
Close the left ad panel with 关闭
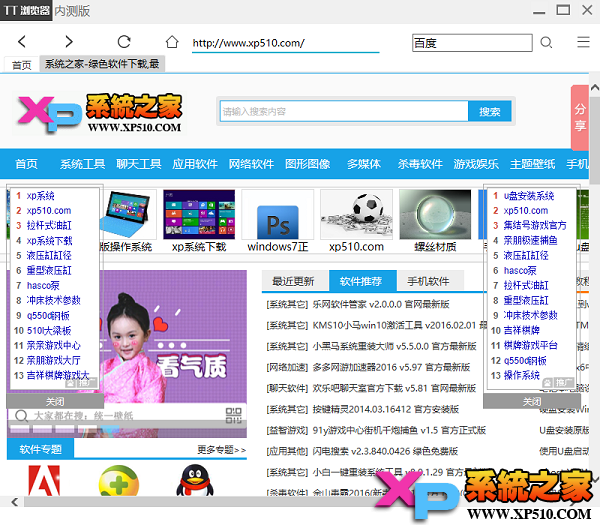(x=55, y=401)
